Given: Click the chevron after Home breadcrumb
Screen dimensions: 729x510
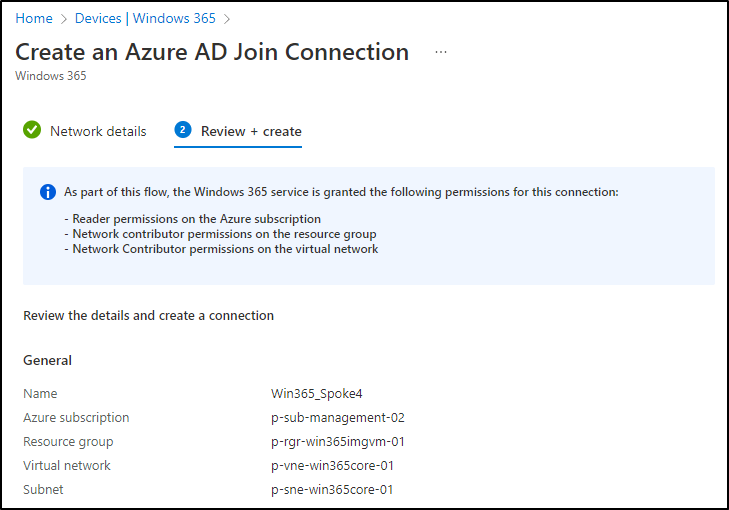Looking at the screenshot, I should tap(64, 19).
